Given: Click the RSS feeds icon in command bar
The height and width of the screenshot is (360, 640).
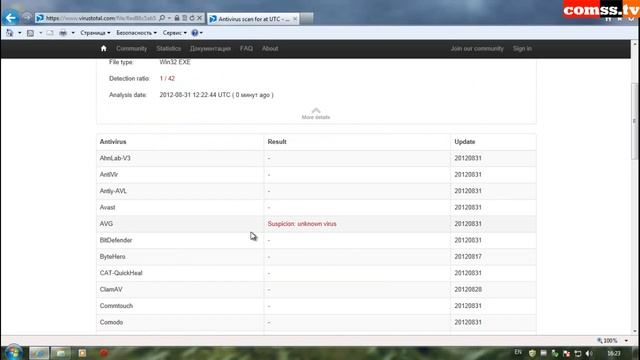Looking at the screenshot, I should tap(30, 33).
